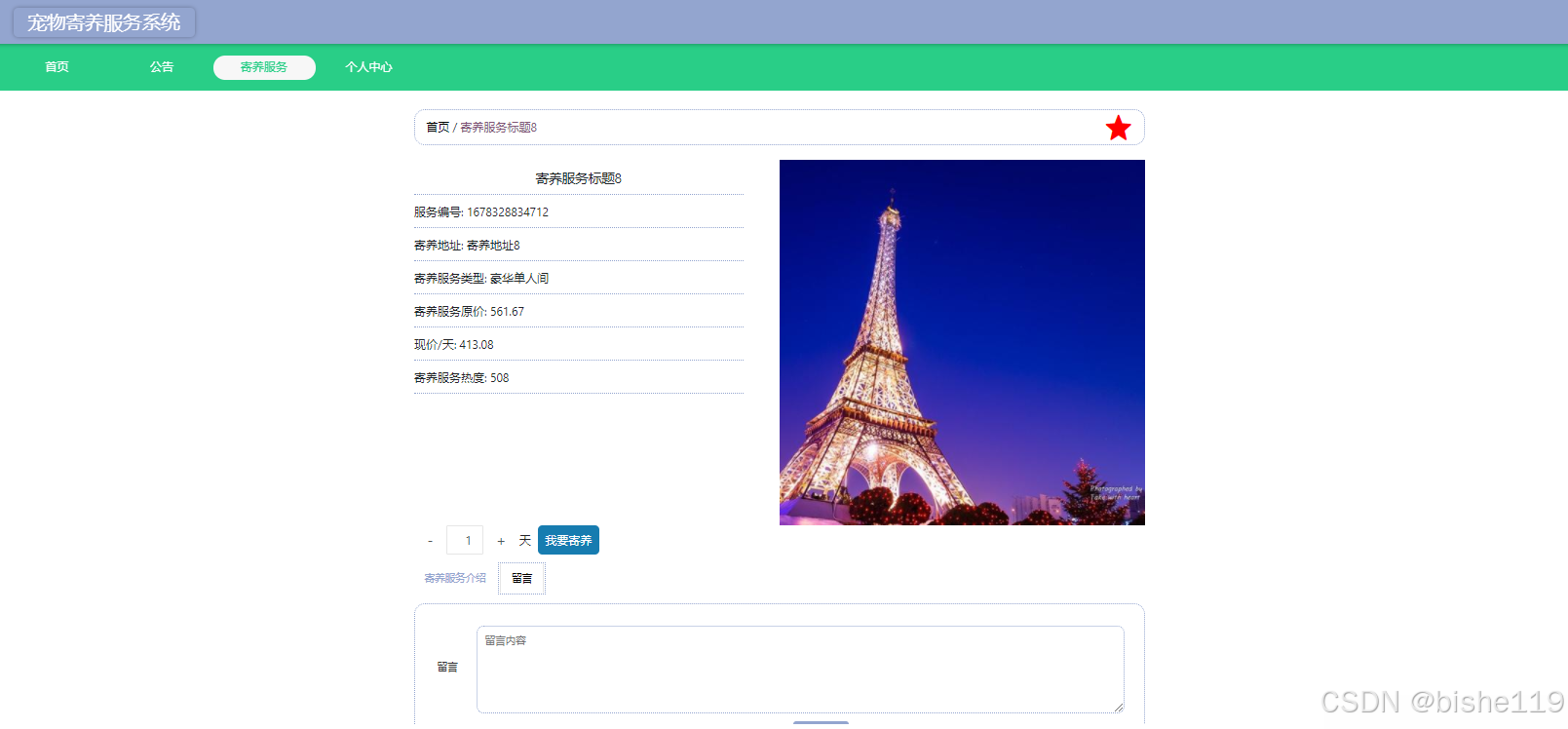
Task: Select the 寄养服务热度: 508 row
Action: pyautogui.click(x=579, y=377)
